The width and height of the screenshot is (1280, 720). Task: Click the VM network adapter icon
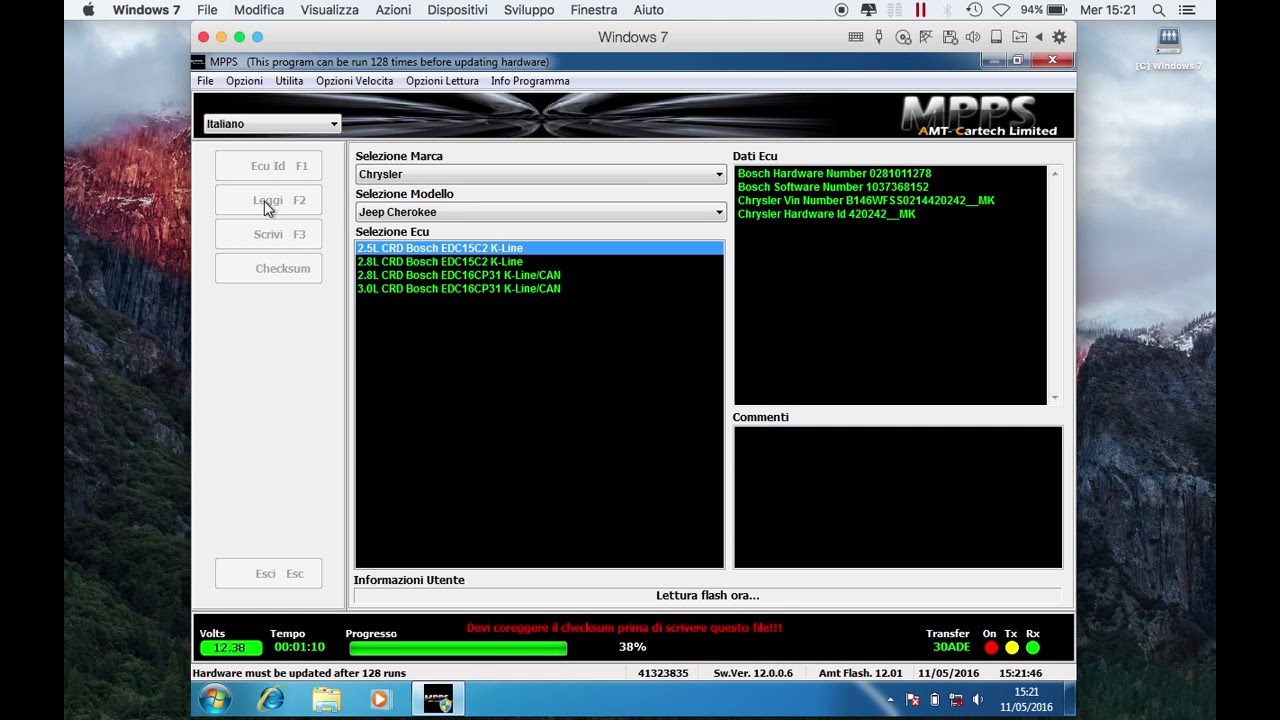coord(926,37)
